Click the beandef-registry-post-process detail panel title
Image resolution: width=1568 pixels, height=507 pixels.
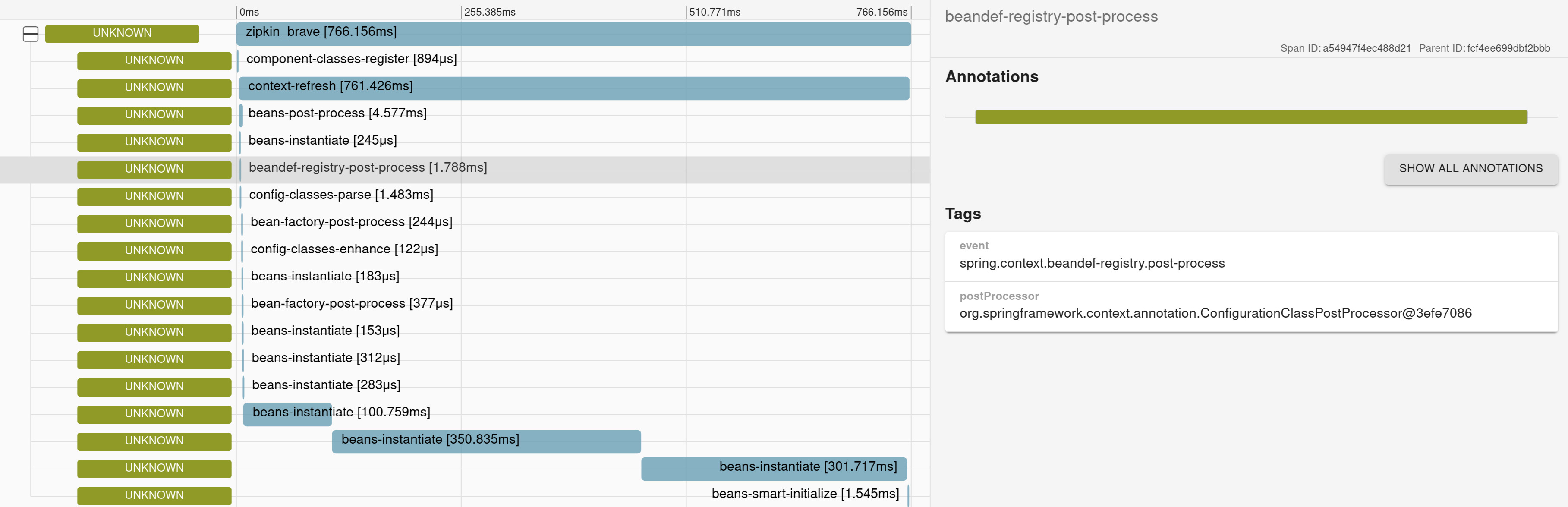click(1051, 16)
